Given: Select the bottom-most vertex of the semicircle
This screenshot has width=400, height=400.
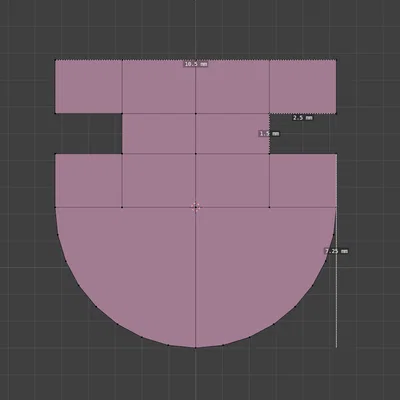Looking at the screenshot, I should (x=196, y=347).
